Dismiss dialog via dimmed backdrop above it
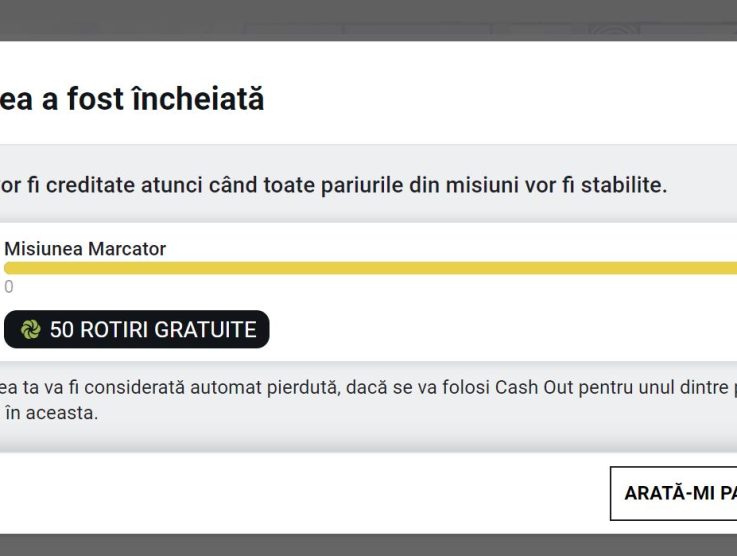 (x=368, y=20)
